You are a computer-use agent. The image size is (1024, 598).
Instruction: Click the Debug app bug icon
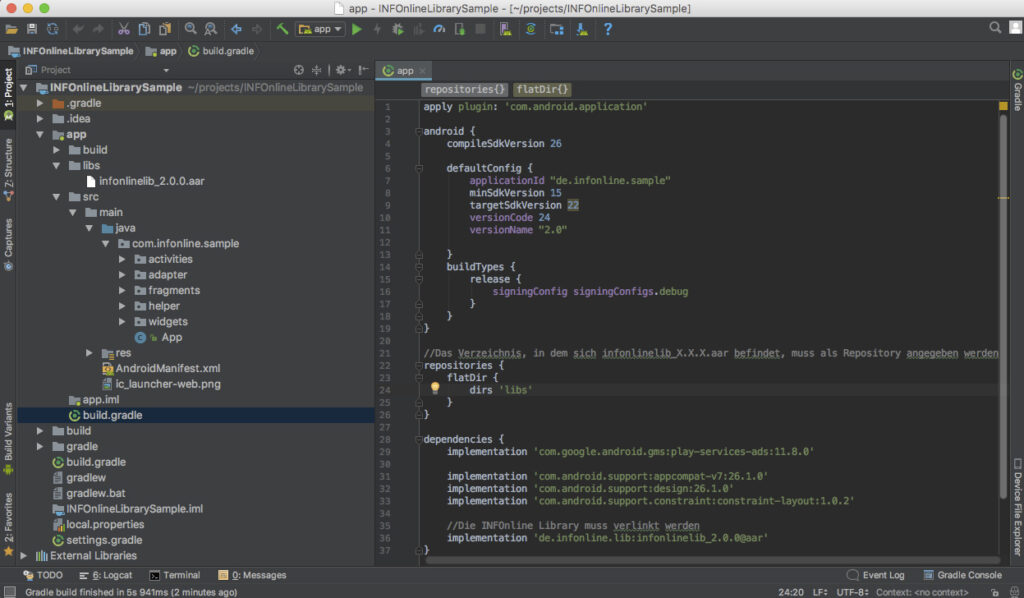click(x=398, y=29)
